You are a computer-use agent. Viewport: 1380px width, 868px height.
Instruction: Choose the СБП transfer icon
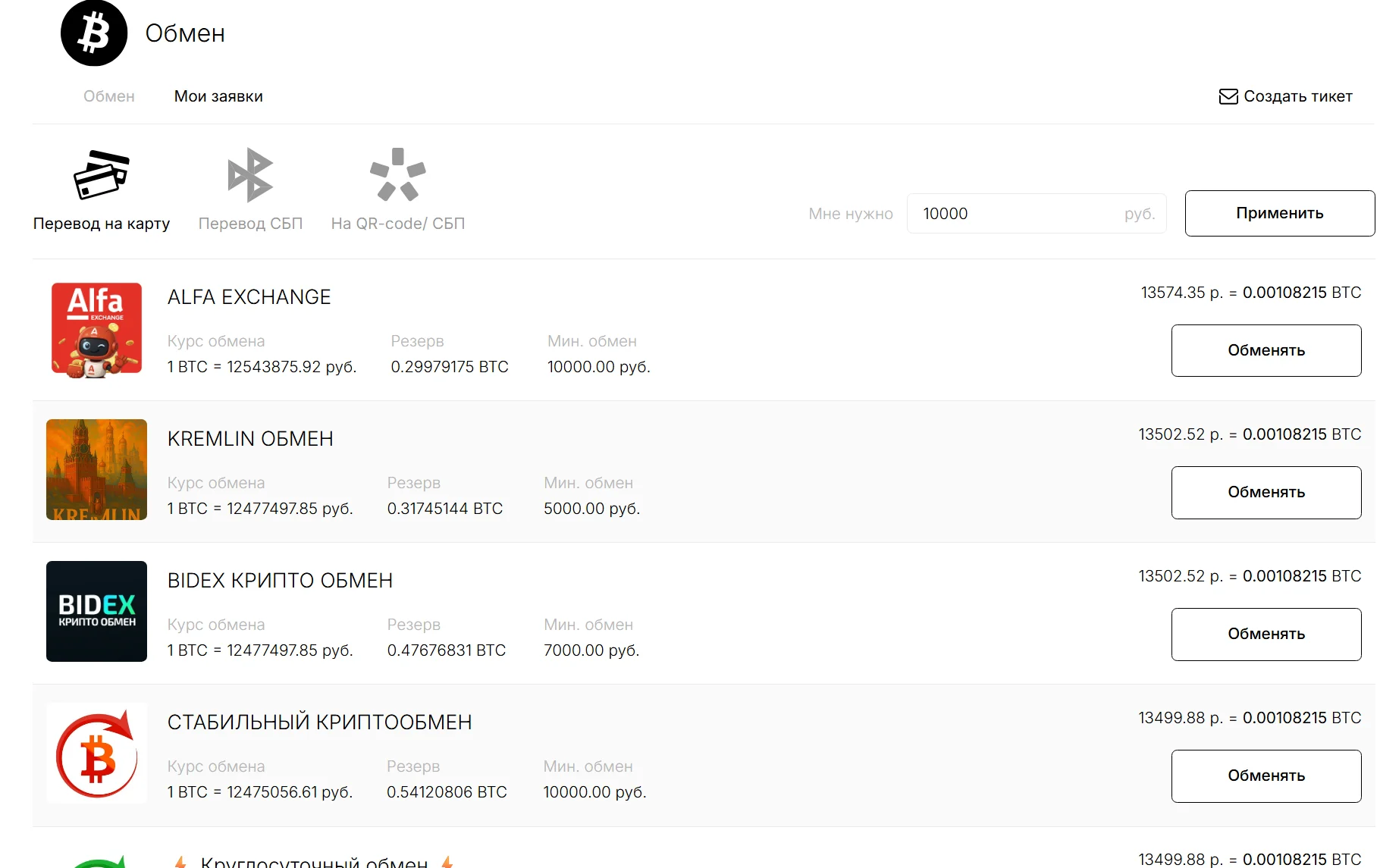[250, 175]
